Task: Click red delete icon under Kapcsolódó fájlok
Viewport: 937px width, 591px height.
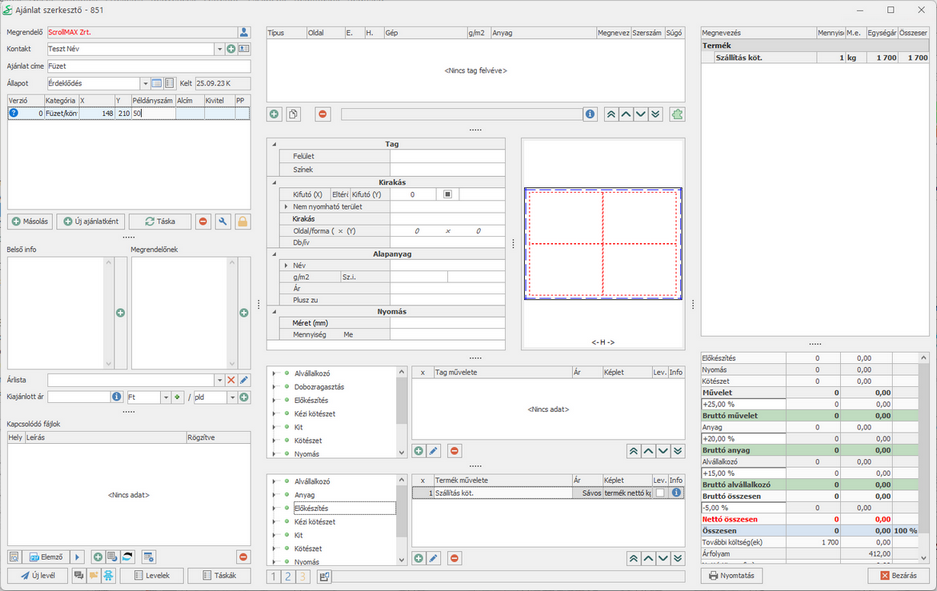Action: [x=243, y=557]
